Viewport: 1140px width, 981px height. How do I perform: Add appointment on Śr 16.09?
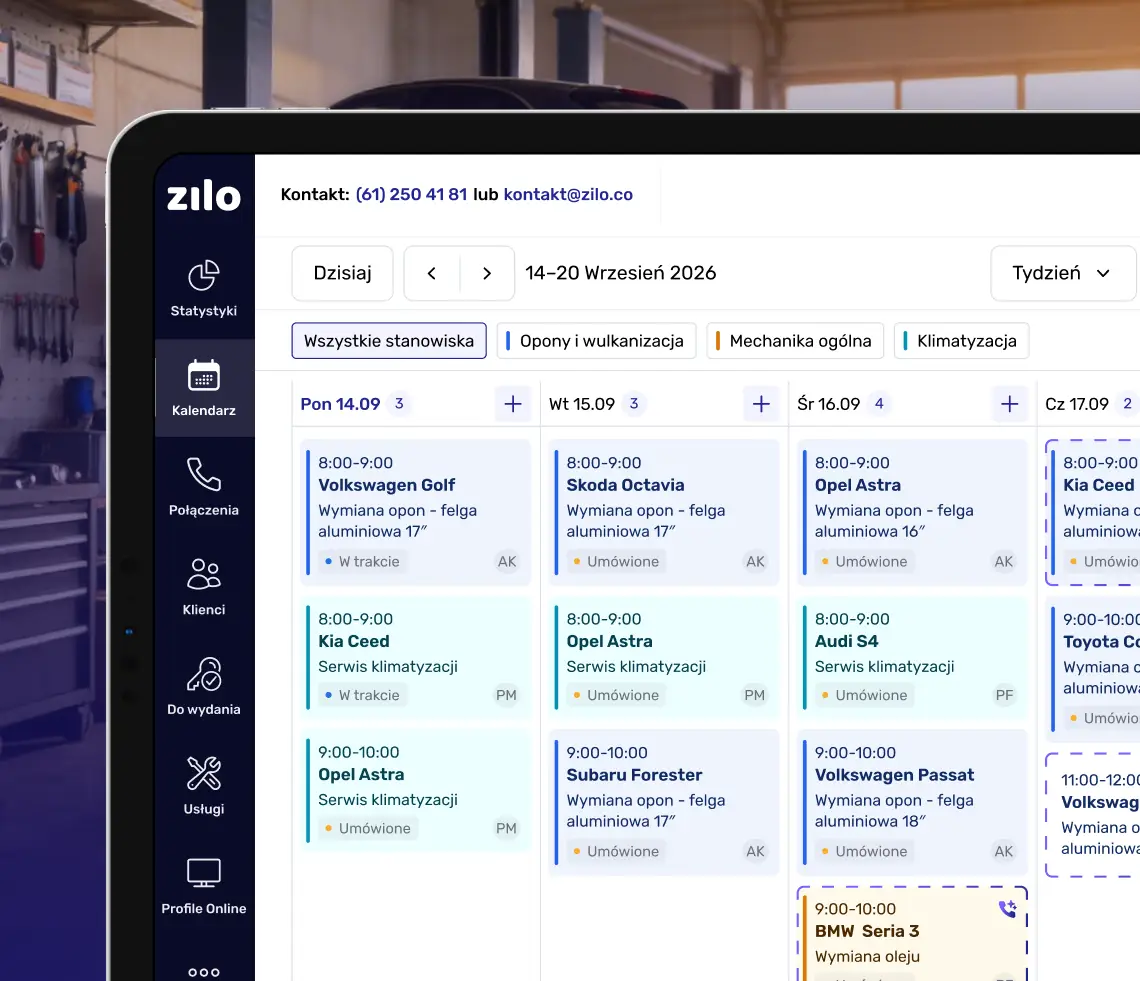coord(1009,404)
